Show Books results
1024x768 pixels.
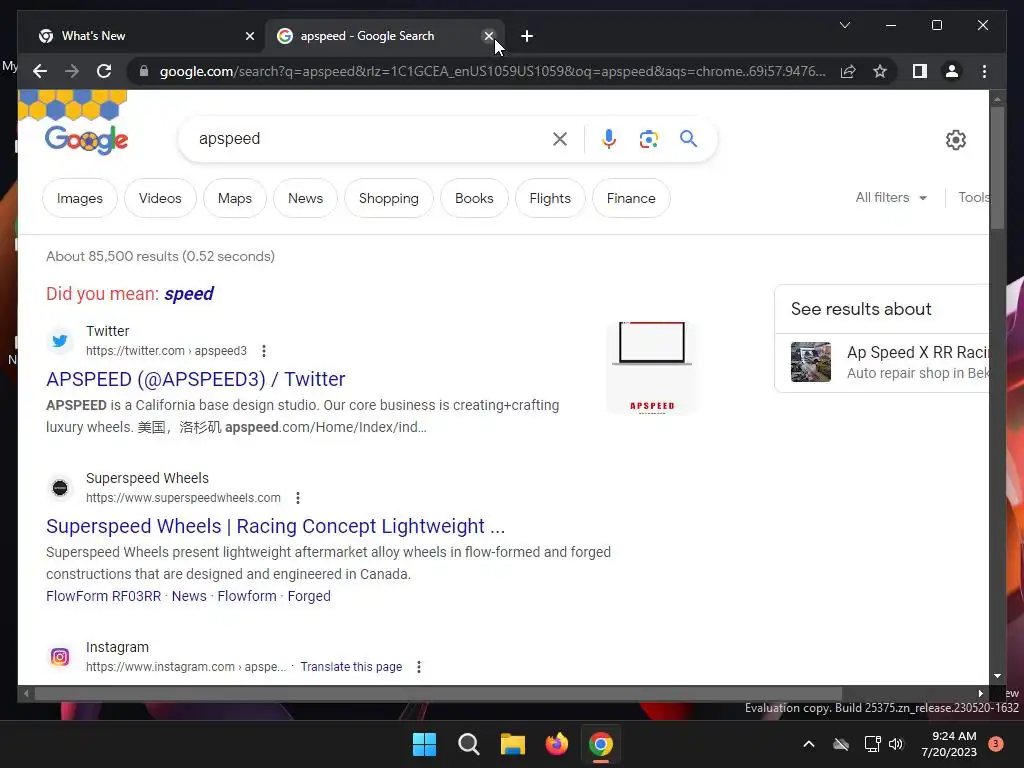(474, 198)
